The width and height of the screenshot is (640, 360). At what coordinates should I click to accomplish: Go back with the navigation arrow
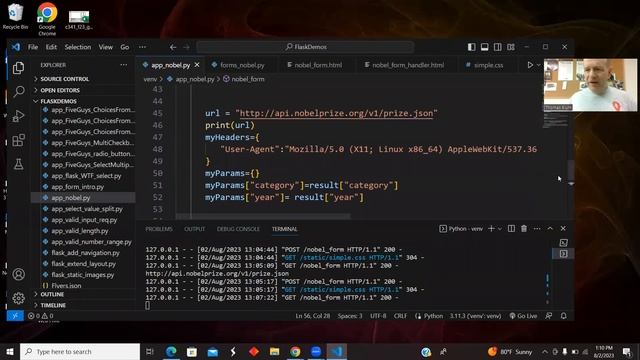173,47
